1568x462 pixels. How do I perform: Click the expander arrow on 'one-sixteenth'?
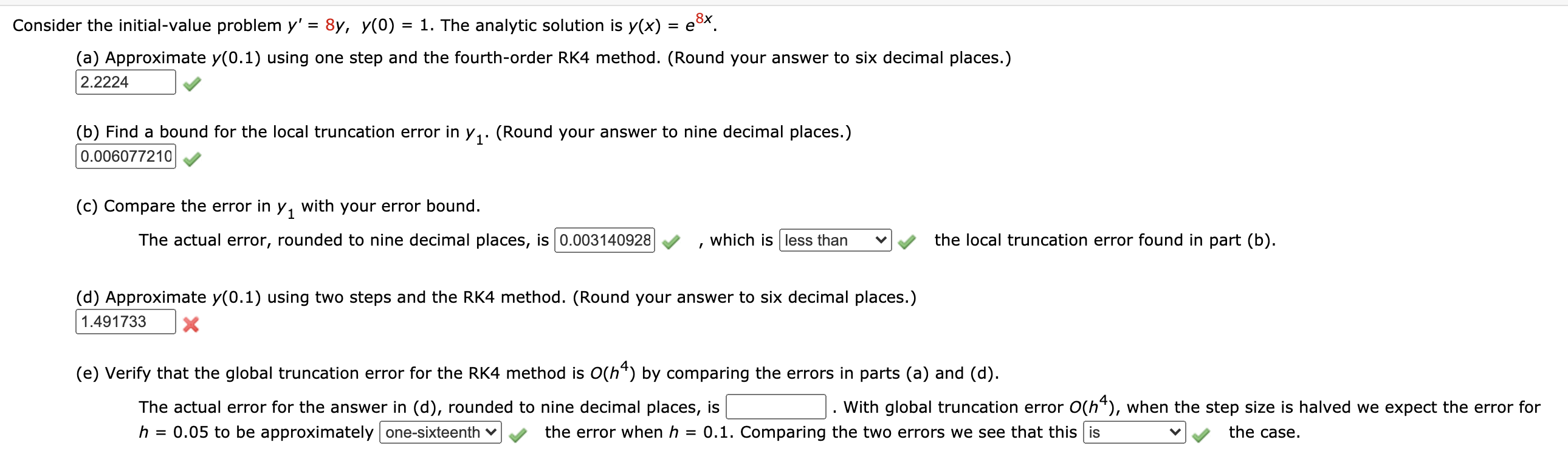489,433
